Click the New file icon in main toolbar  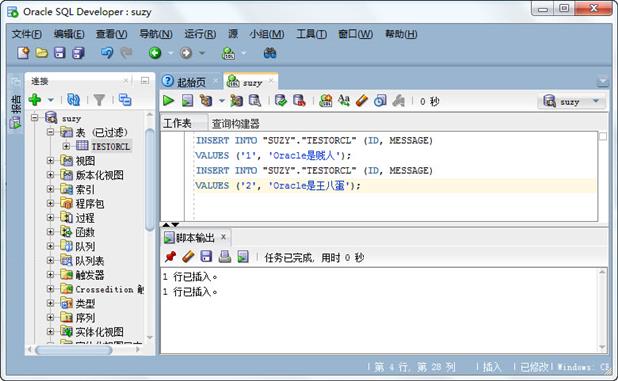click(23, 53)
